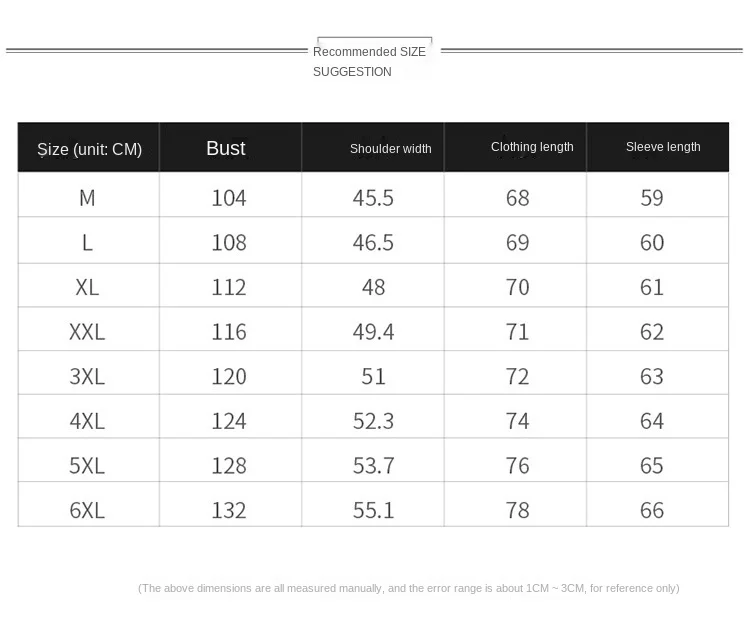Click the Size (unit: CM) header
Viewport: 750px width, 634px height.
pos(89,149)
